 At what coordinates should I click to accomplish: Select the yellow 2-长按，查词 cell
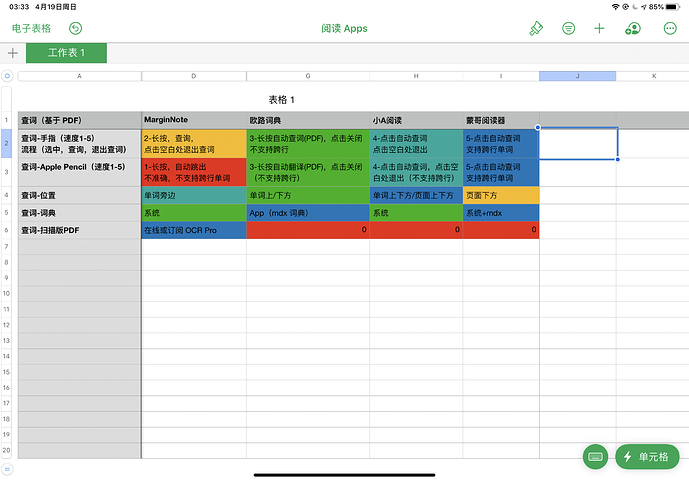pyautogui.click(x=194, y=144)
